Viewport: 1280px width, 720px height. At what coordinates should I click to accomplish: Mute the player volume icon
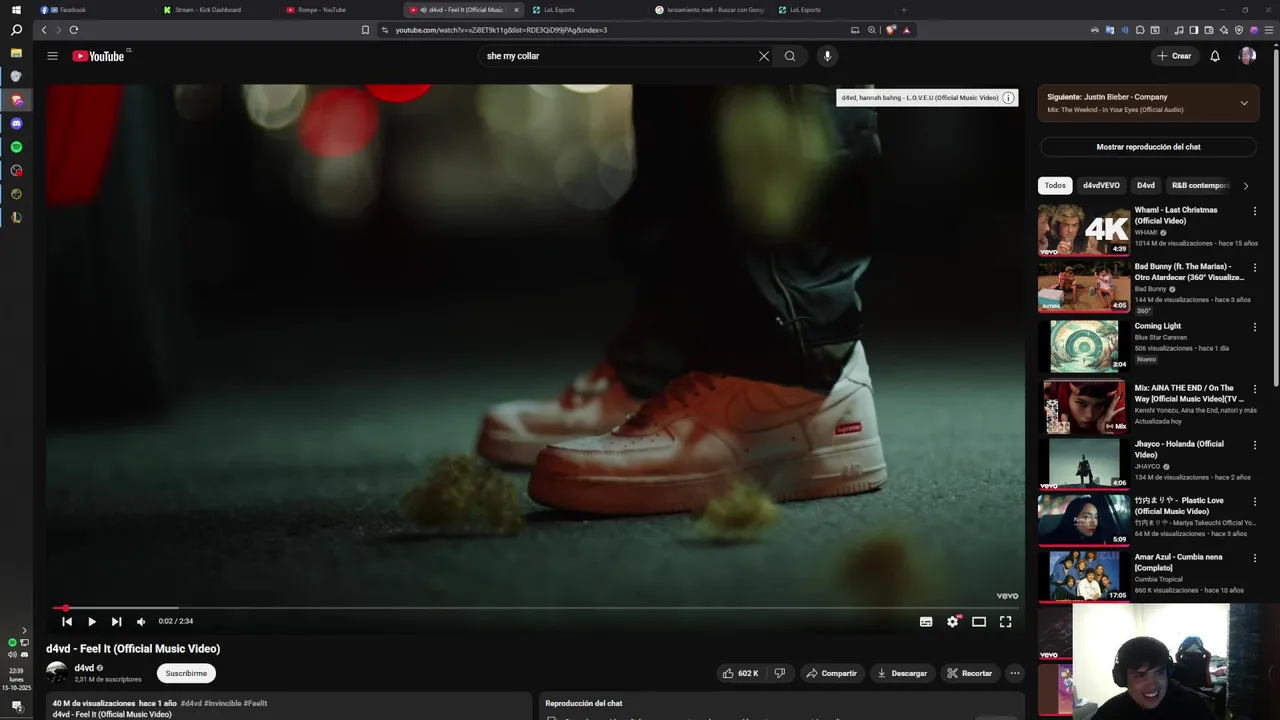point(141,621)
